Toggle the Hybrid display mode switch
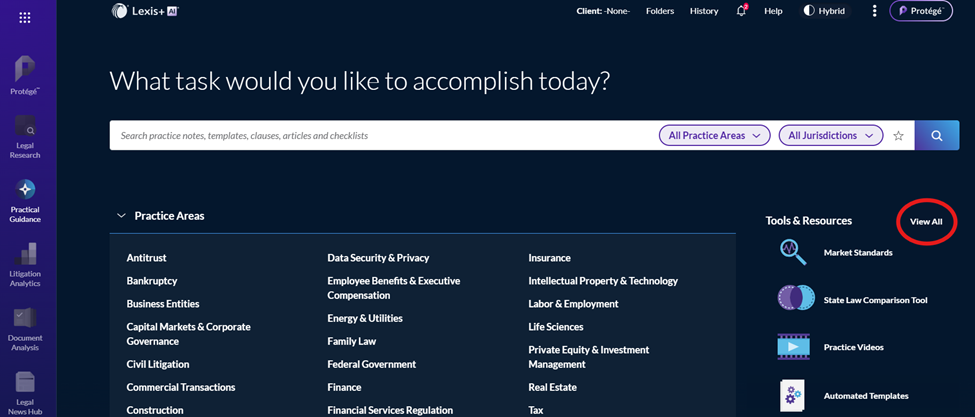 pos(824,11)
